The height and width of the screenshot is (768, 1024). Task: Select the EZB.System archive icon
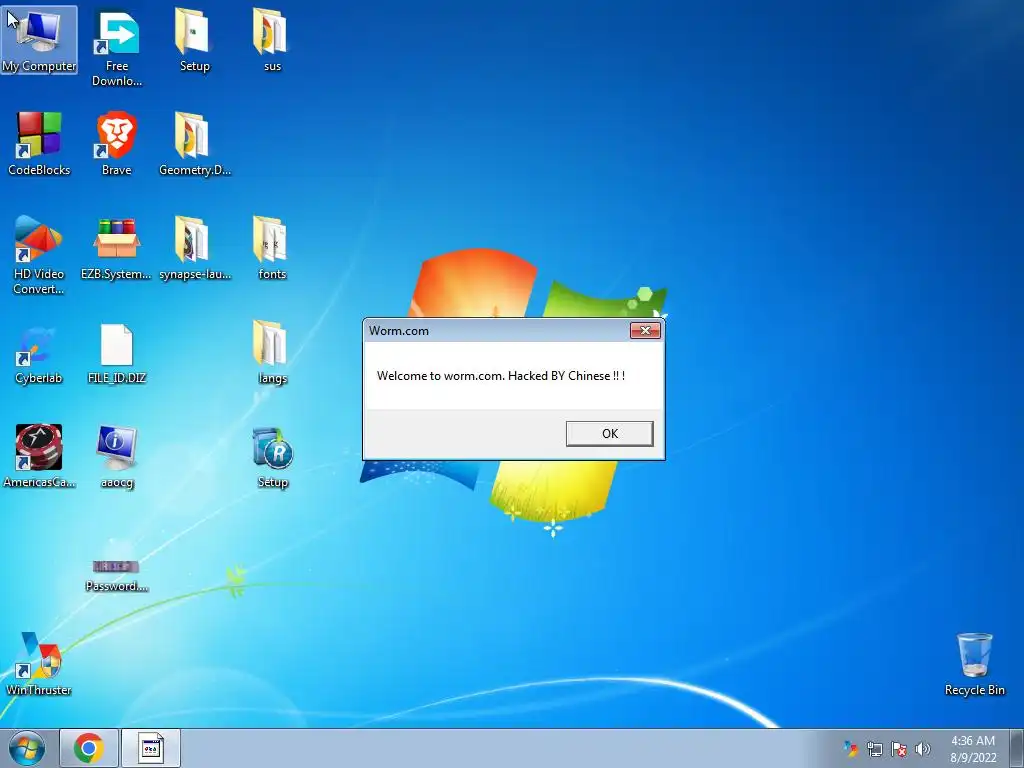[x=116, y=248]
